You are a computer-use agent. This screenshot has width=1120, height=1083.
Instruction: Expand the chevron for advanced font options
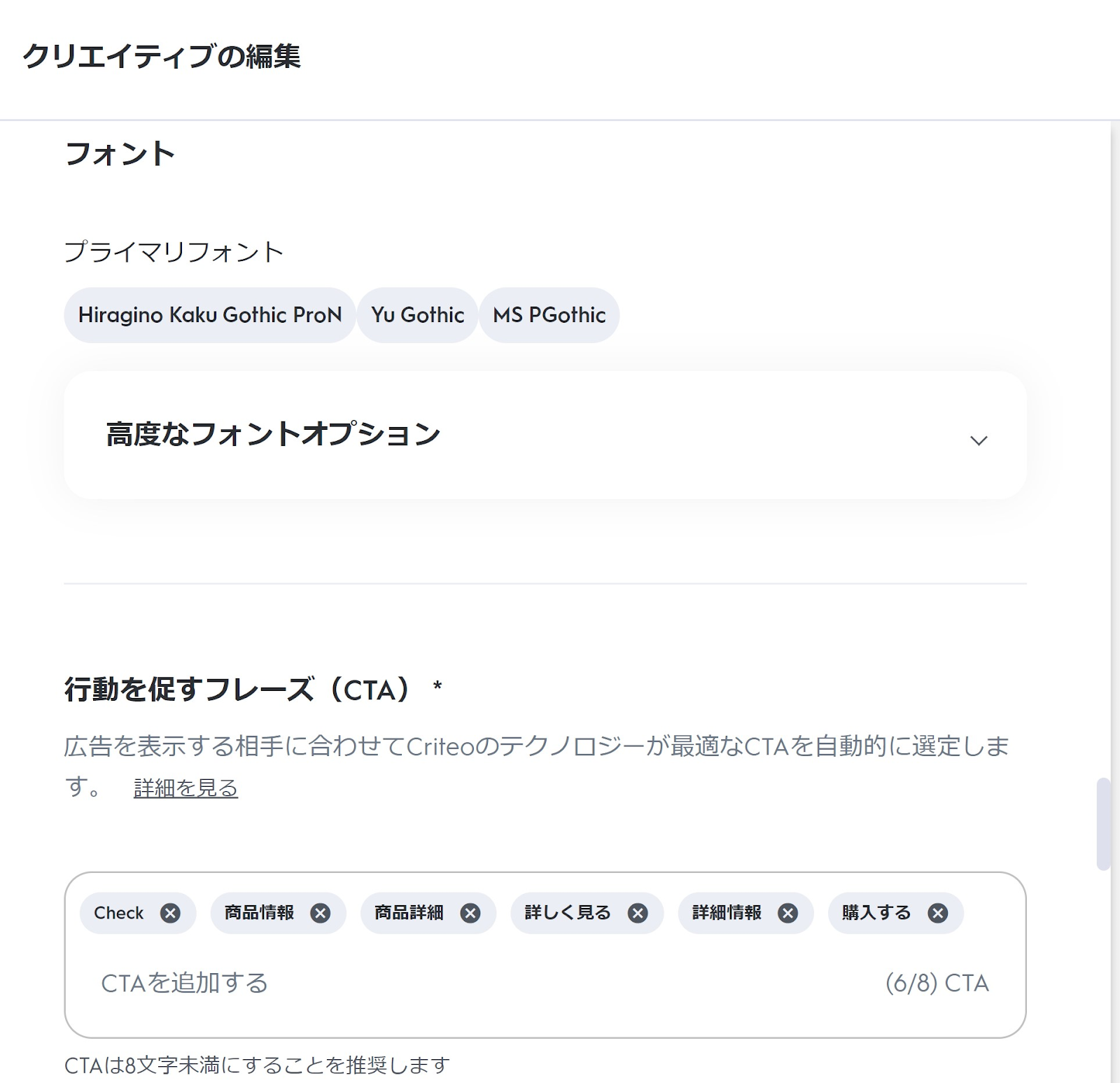tap(979, 440)
